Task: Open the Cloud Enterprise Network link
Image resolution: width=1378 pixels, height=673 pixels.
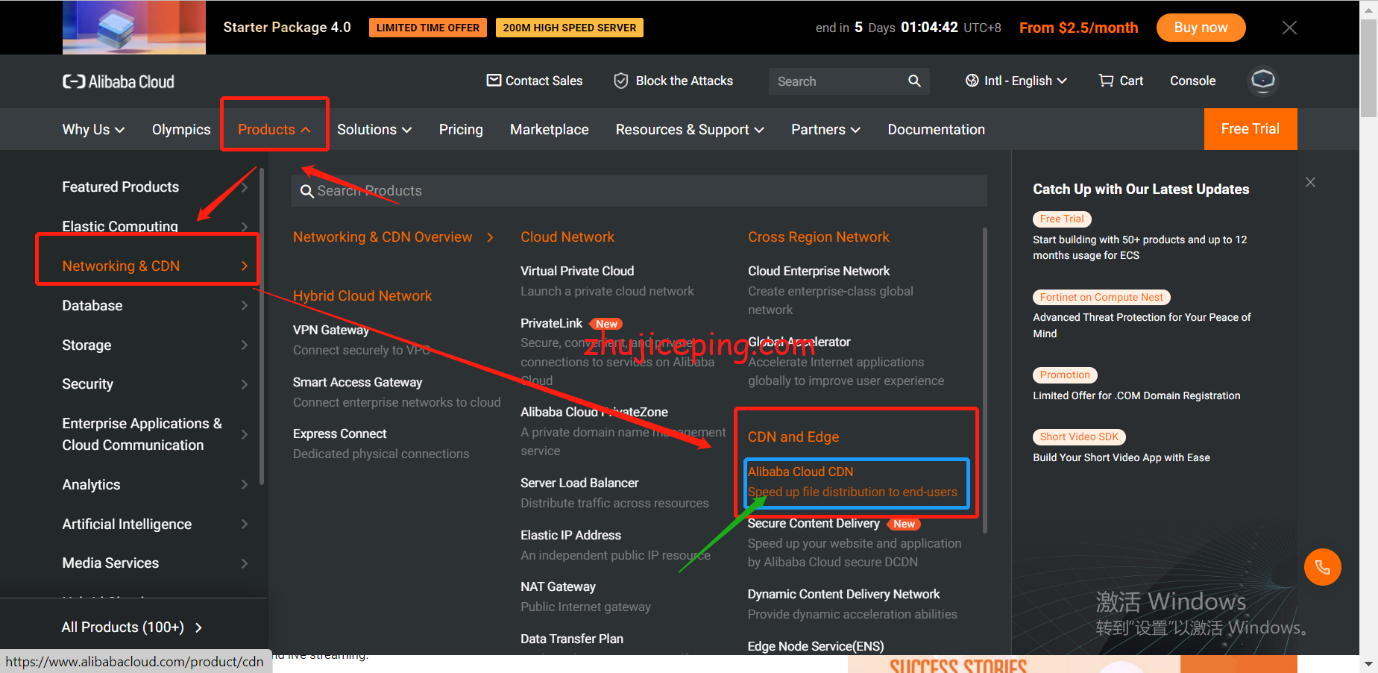Action: tap(819, 271)
